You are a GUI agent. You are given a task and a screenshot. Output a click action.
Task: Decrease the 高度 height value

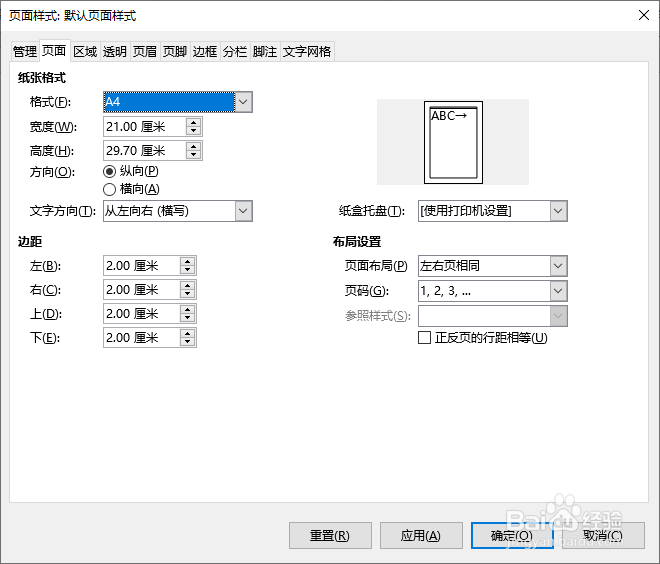[194, 155]
